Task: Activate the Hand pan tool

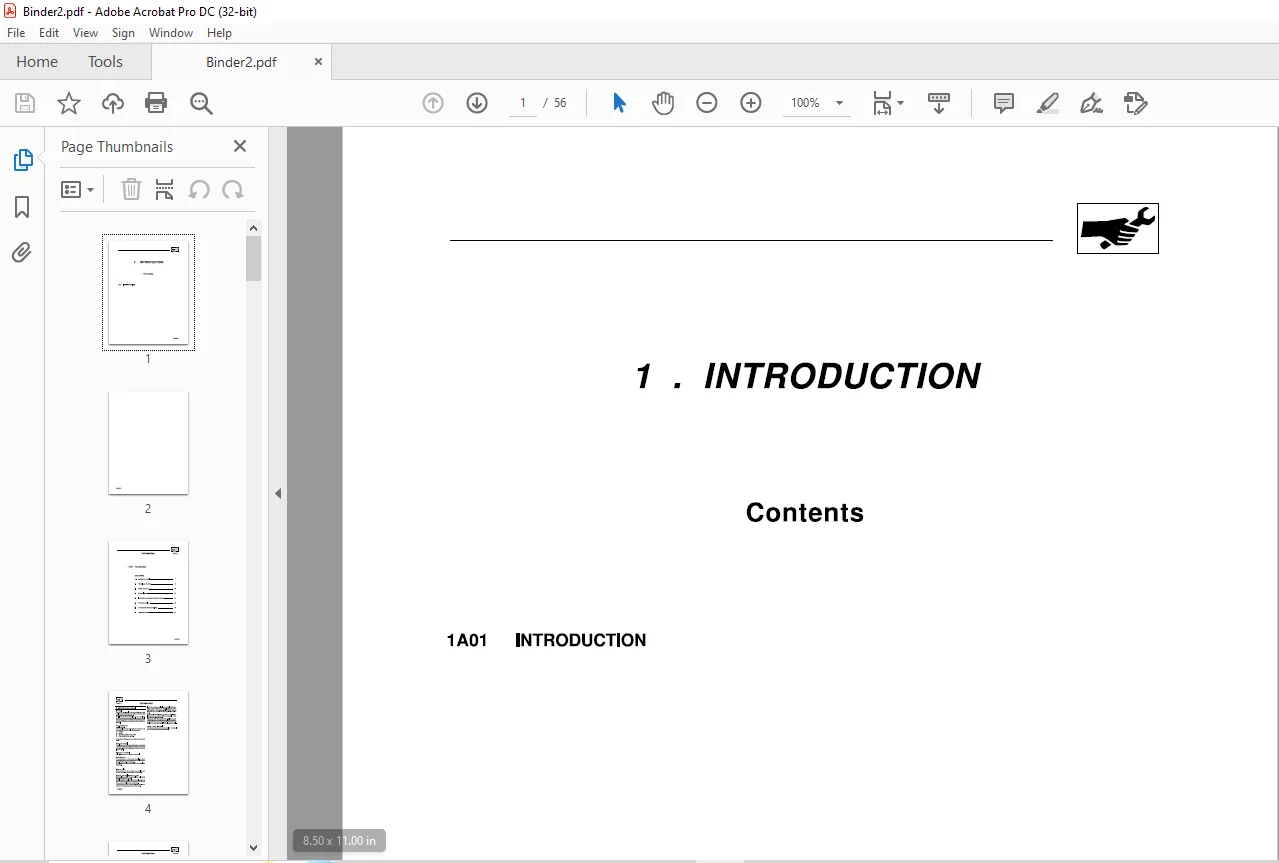Action: click(x=663, y=103)
